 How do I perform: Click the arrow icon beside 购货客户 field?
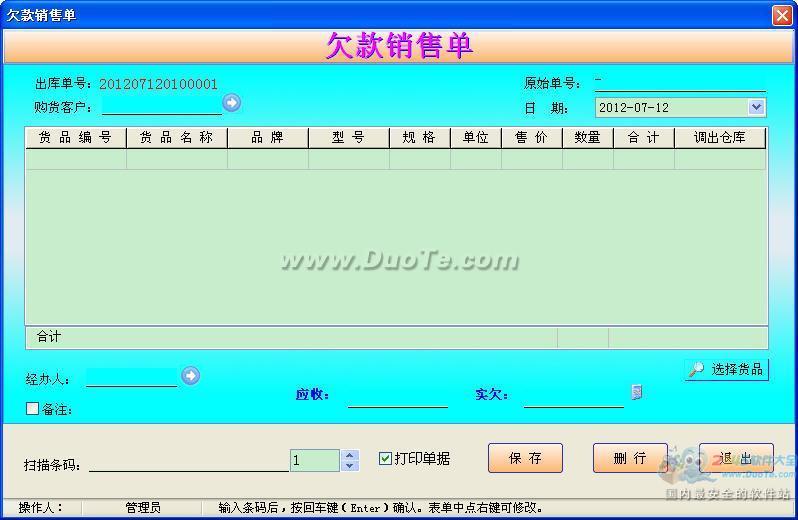click(x=232, y=103)
